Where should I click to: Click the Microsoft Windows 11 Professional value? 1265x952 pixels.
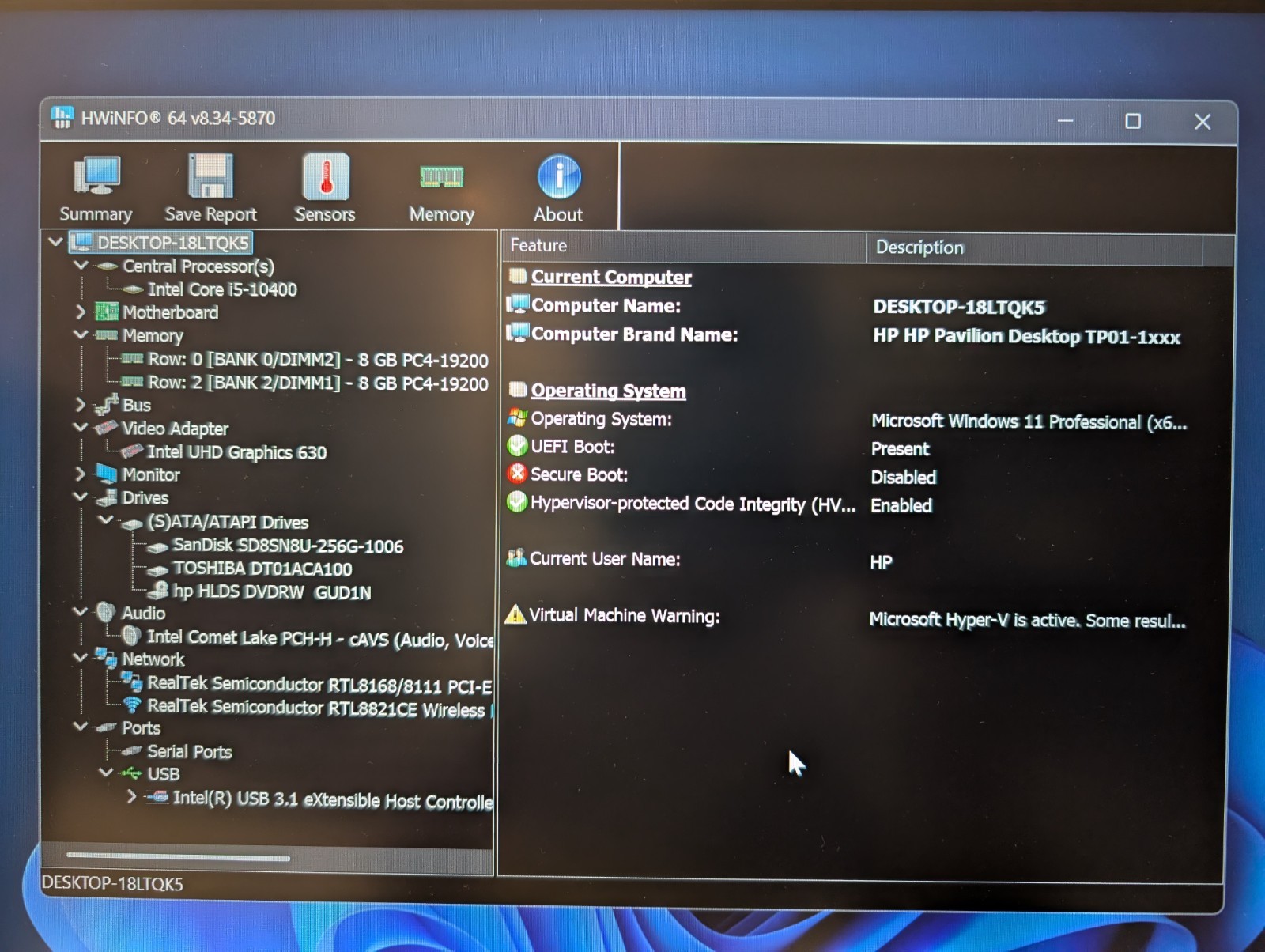pos(1029,421)
